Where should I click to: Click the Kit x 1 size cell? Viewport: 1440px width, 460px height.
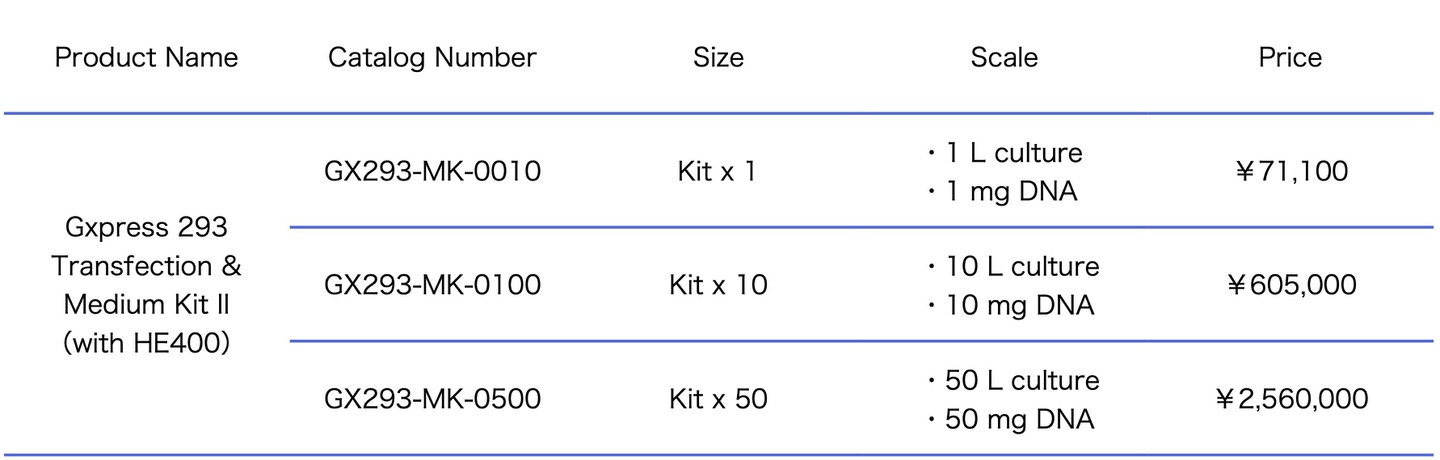(718, 171)
